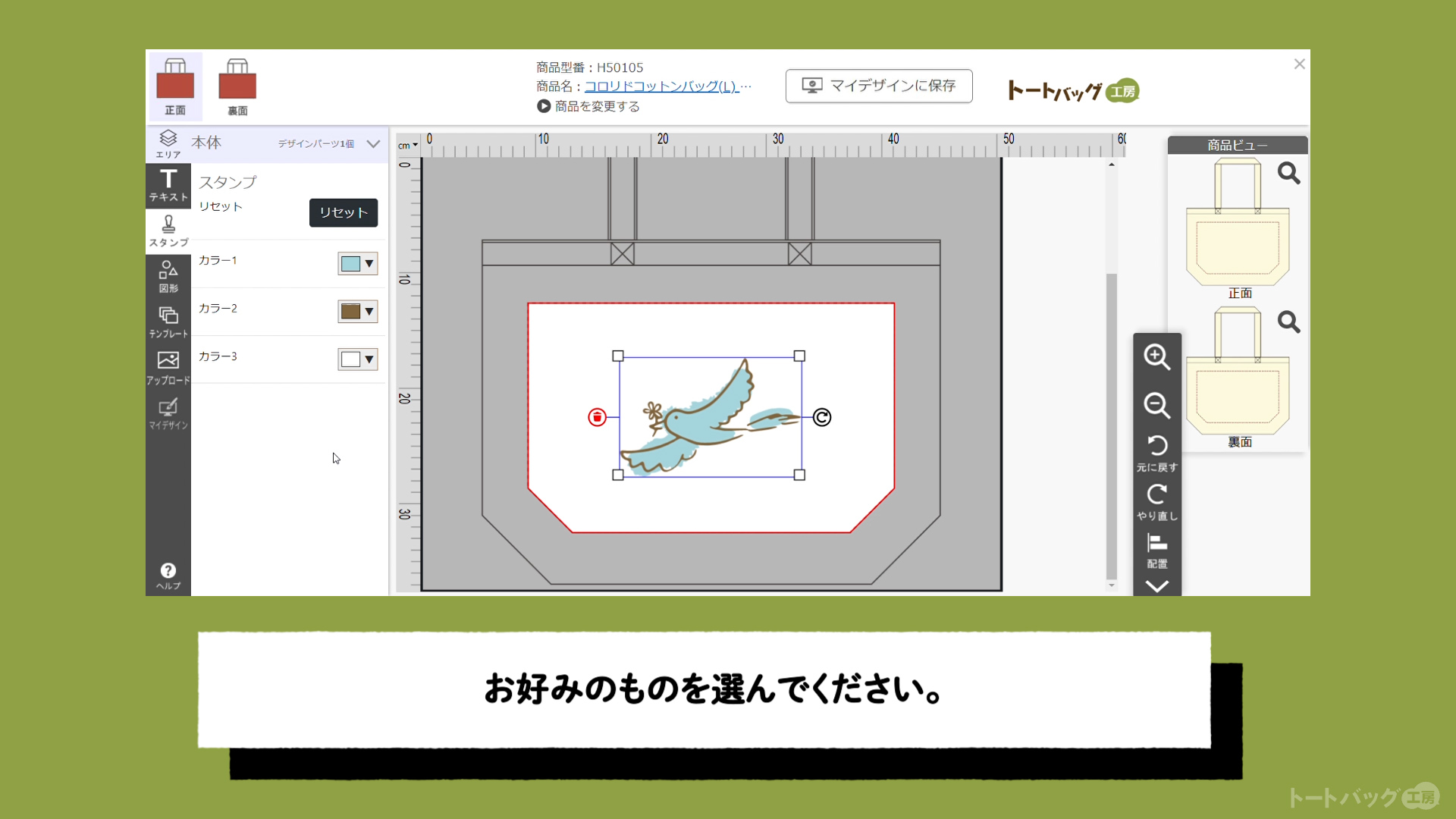The image size is (1456, 819).
Task: Expand the 本体 design parts dropdown
Action: pos(373,143)
